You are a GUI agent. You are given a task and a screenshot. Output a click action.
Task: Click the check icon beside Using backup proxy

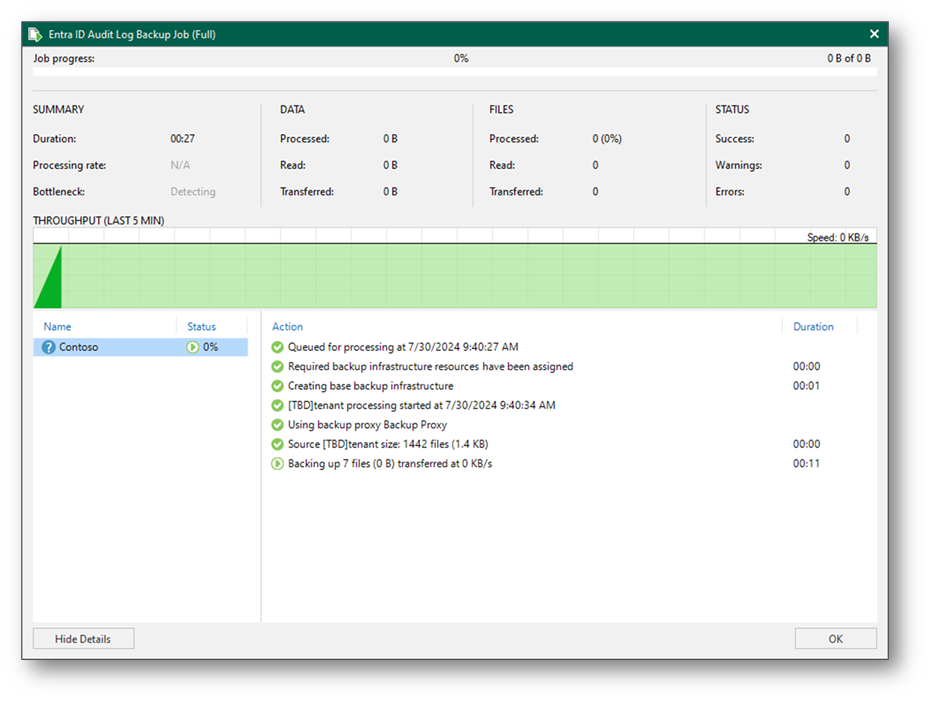[278, 425]
